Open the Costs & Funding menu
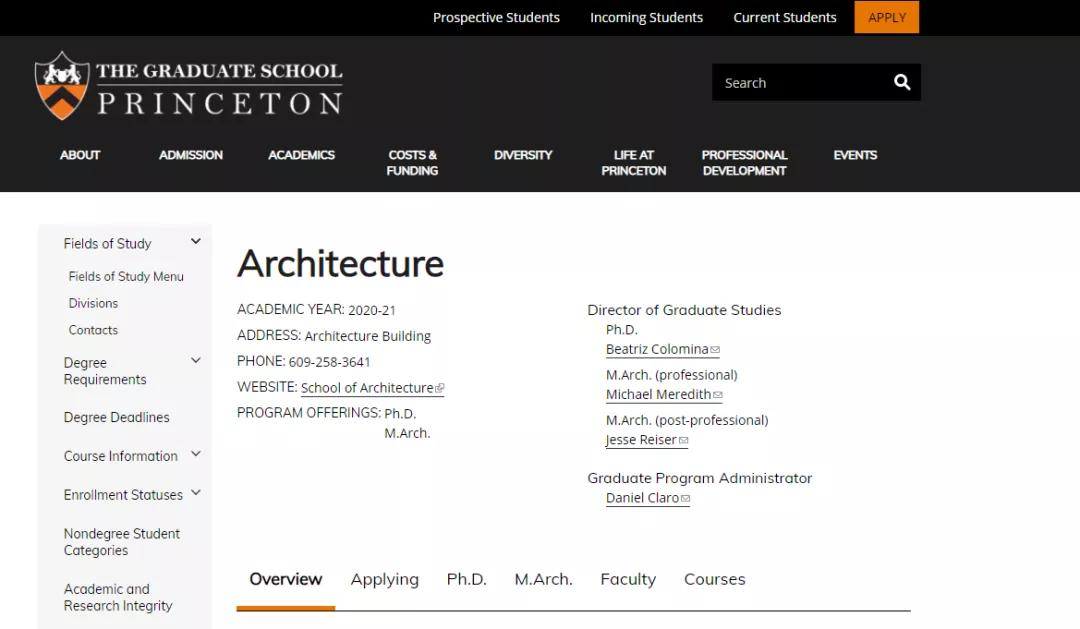The width and height of the screenshot is (1080, 629). [x=412, y=162]
